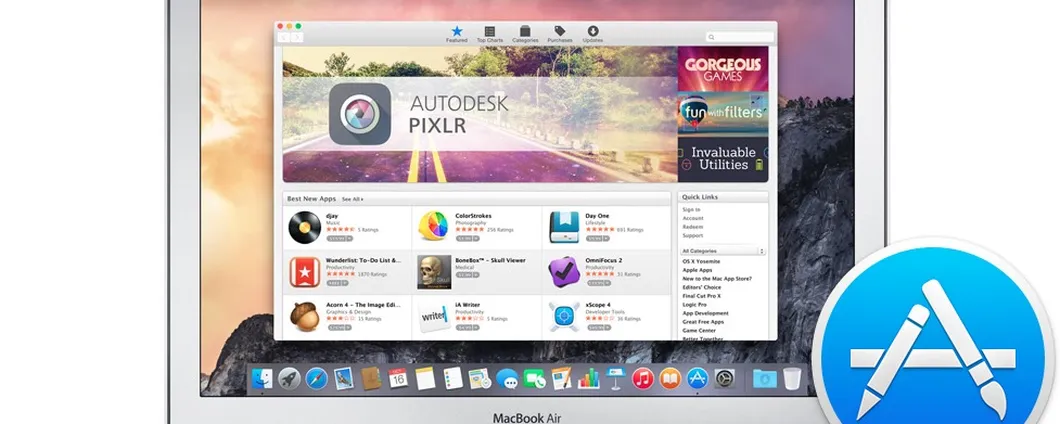
Task: Open the OS X Yosemite link
Action: [x=701, y=261]
